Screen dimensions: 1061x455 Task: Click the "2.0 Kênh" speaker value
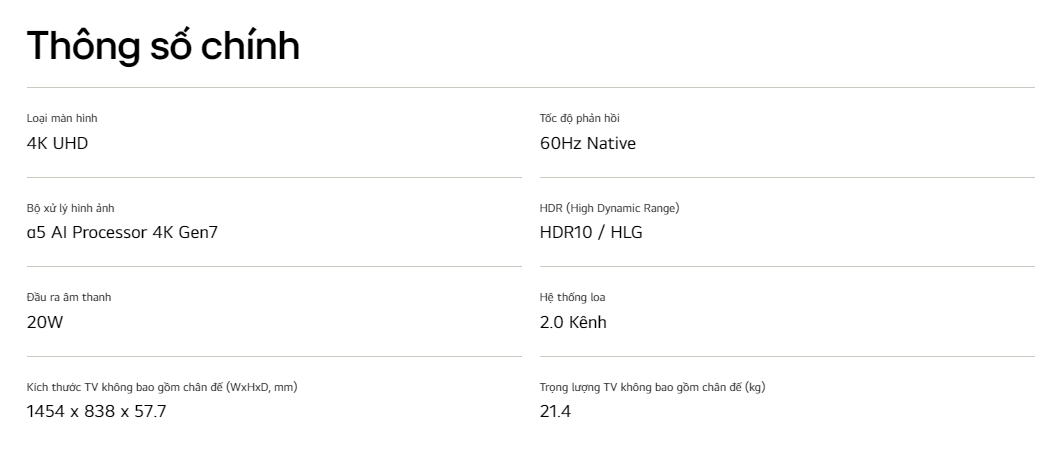pos(573,322)
